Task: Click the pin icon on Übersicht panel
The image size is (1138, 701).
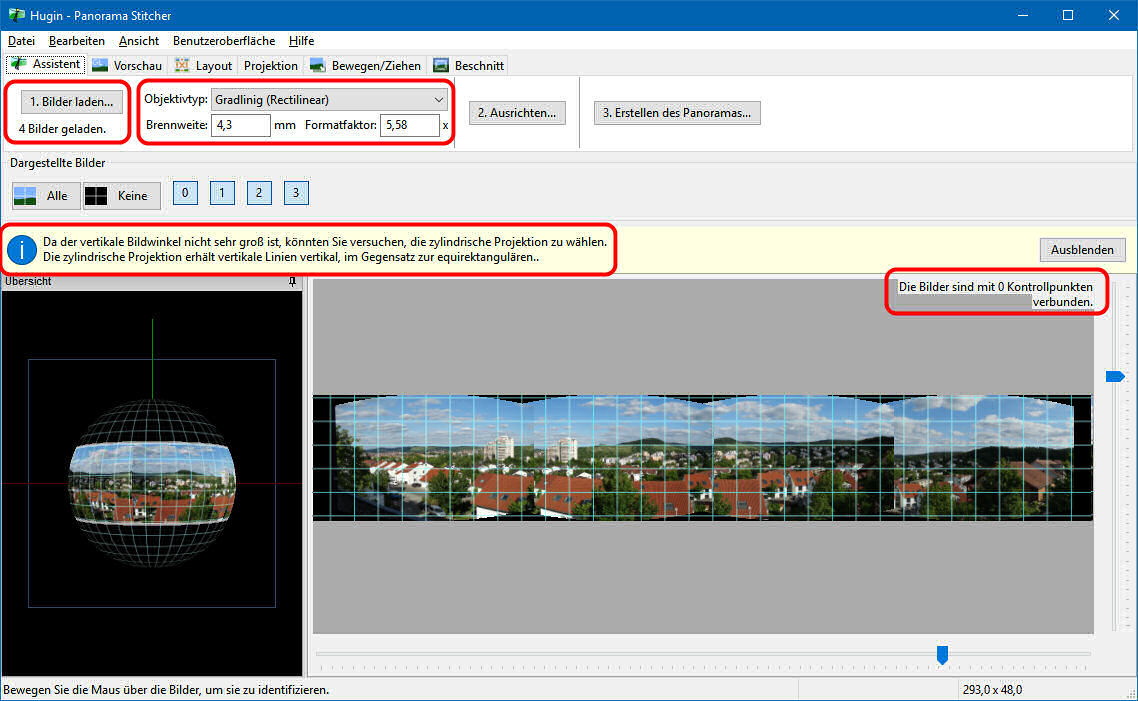Action: pyautogui.click(x=292, y=282)
